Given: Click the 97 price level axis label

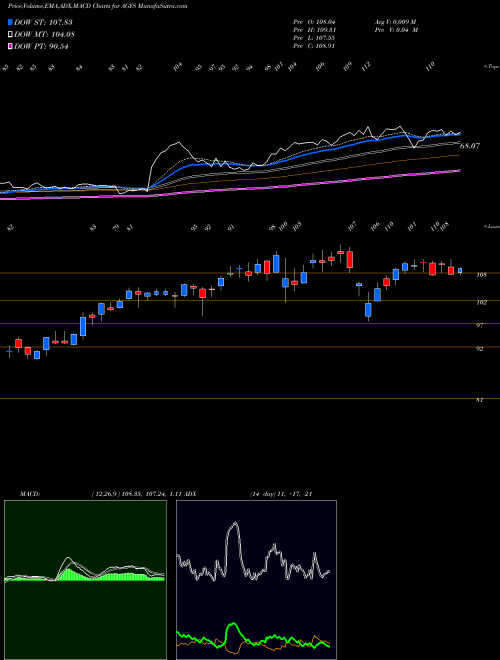Looking at the screenshot, I should pos(479,325).
